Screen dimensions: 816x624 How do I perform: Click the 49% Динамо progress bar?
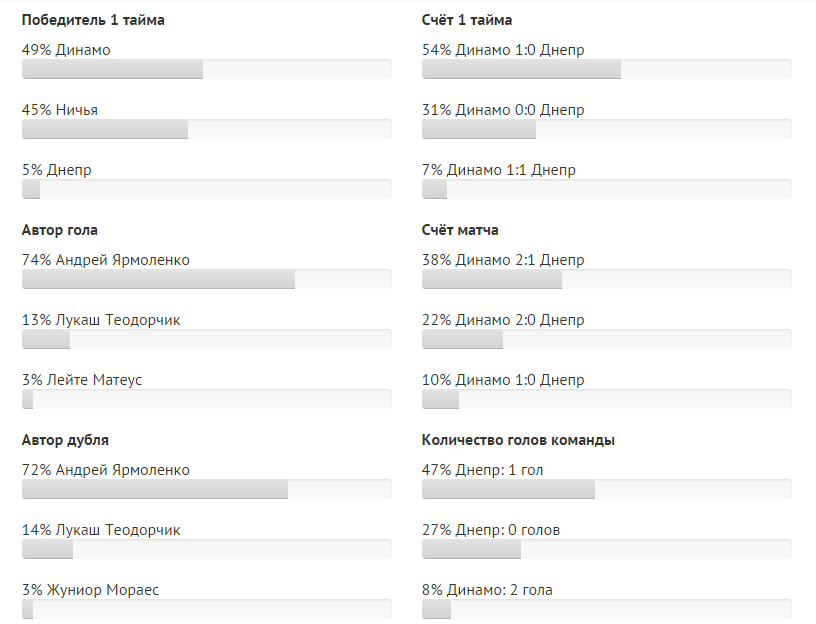click(x=206, y=69)
